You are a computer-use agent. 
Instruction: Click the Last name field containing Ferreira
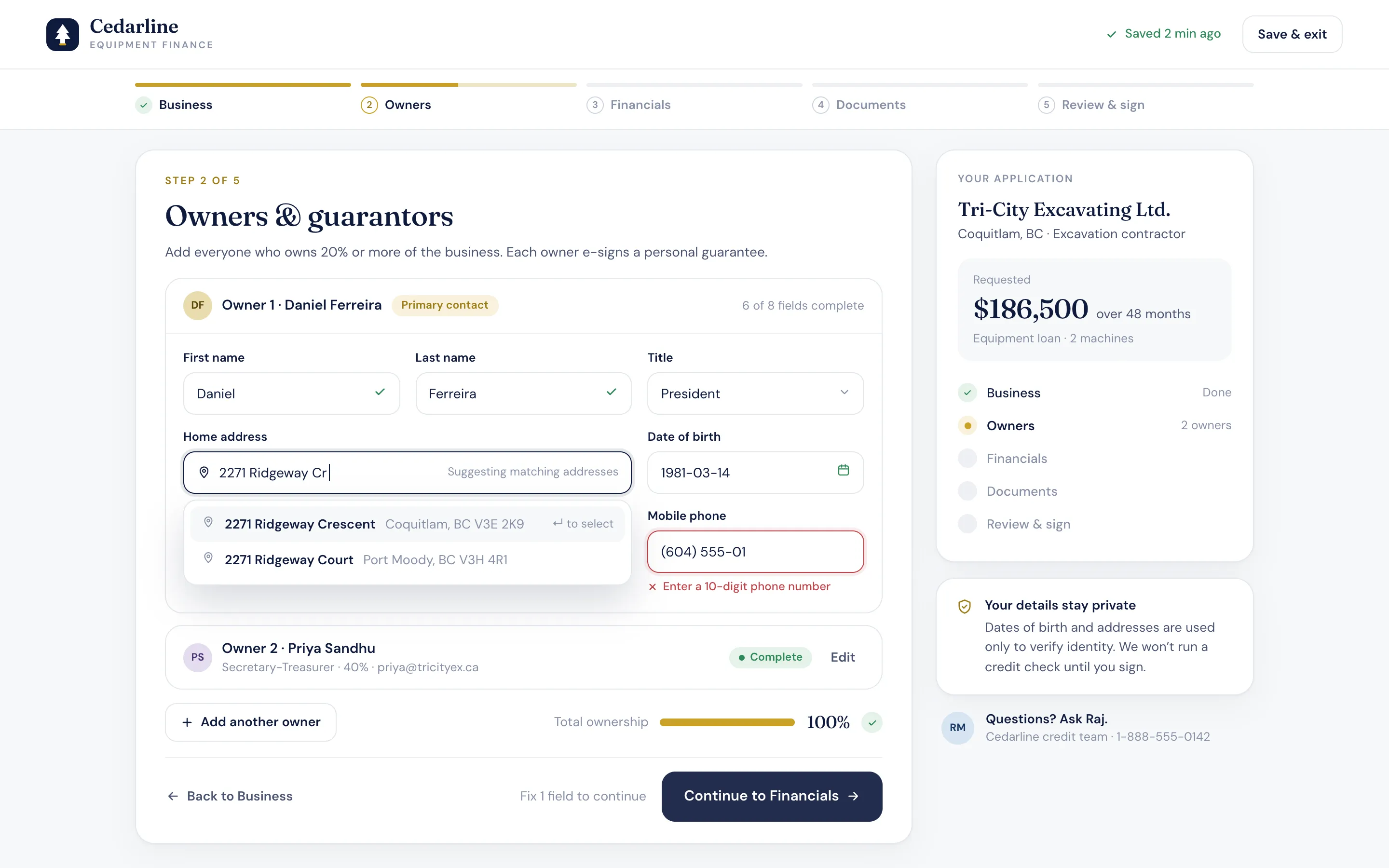pyautogui.click(x=523, y=393)
